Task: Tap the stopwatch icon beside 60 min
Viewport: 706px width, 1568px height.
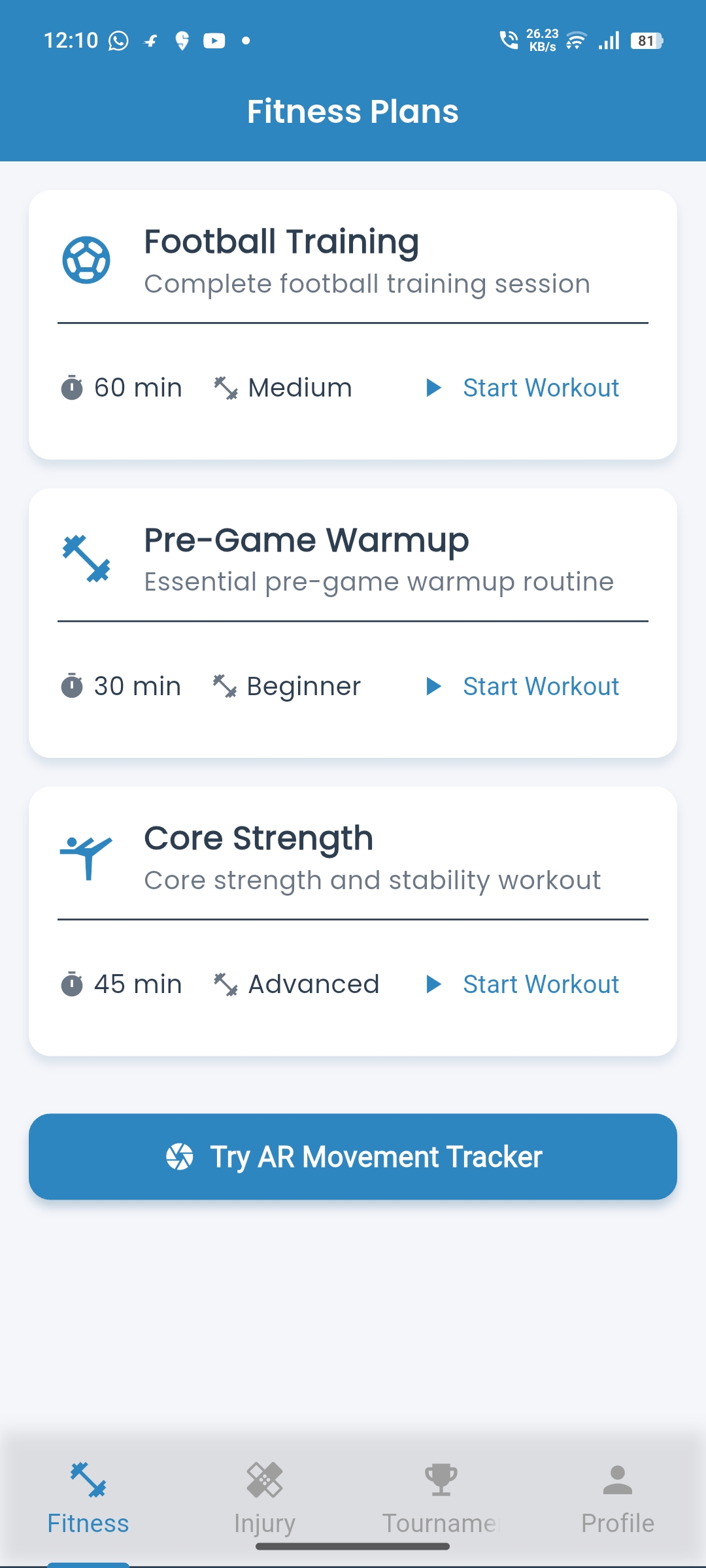Action: [x=72, y=387]
